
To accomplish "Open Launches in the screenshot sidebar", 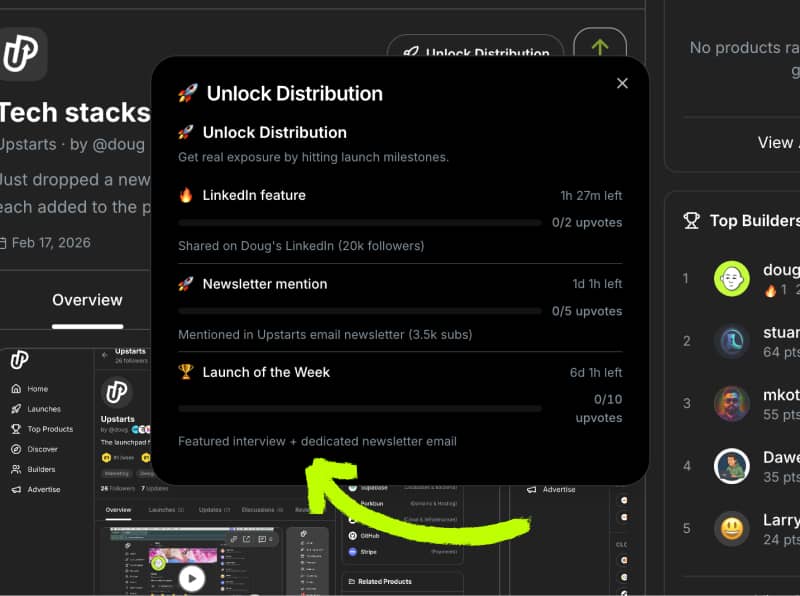I will pyautogui.click(x=43, y=409).
